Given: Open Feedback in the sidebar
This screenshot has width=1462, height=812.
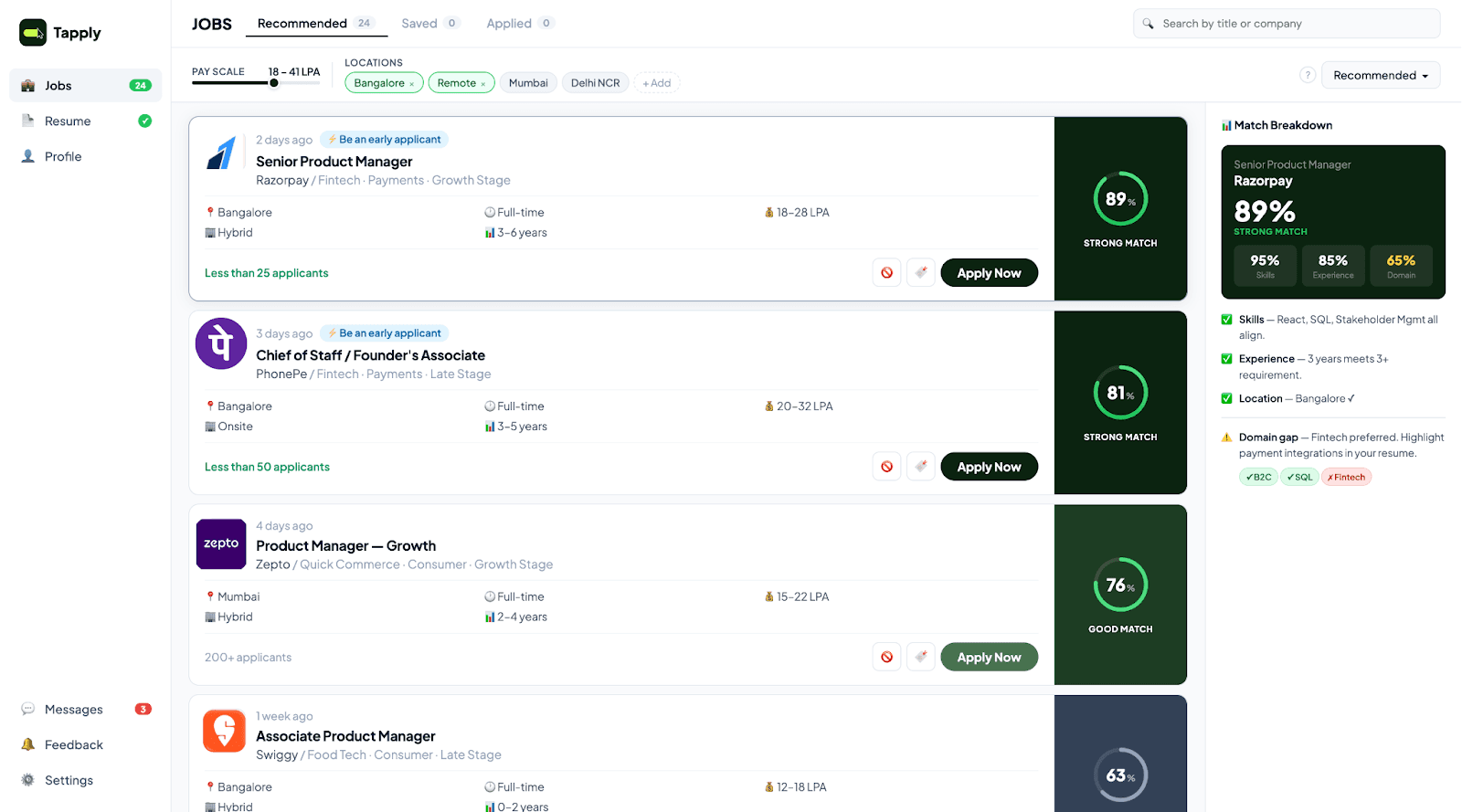Looking at the screenshot, I should 85,745.
